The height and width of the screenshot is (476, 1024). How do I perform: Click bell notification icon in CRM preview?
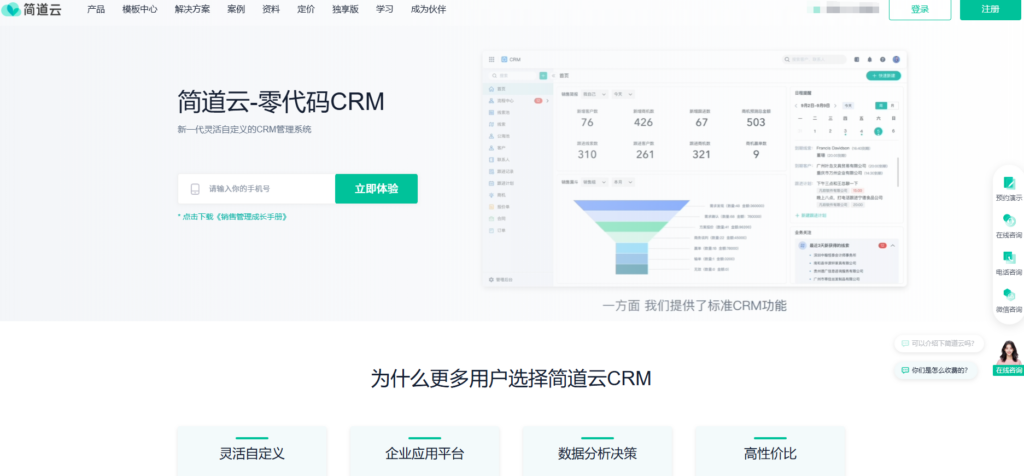(869, 59)
